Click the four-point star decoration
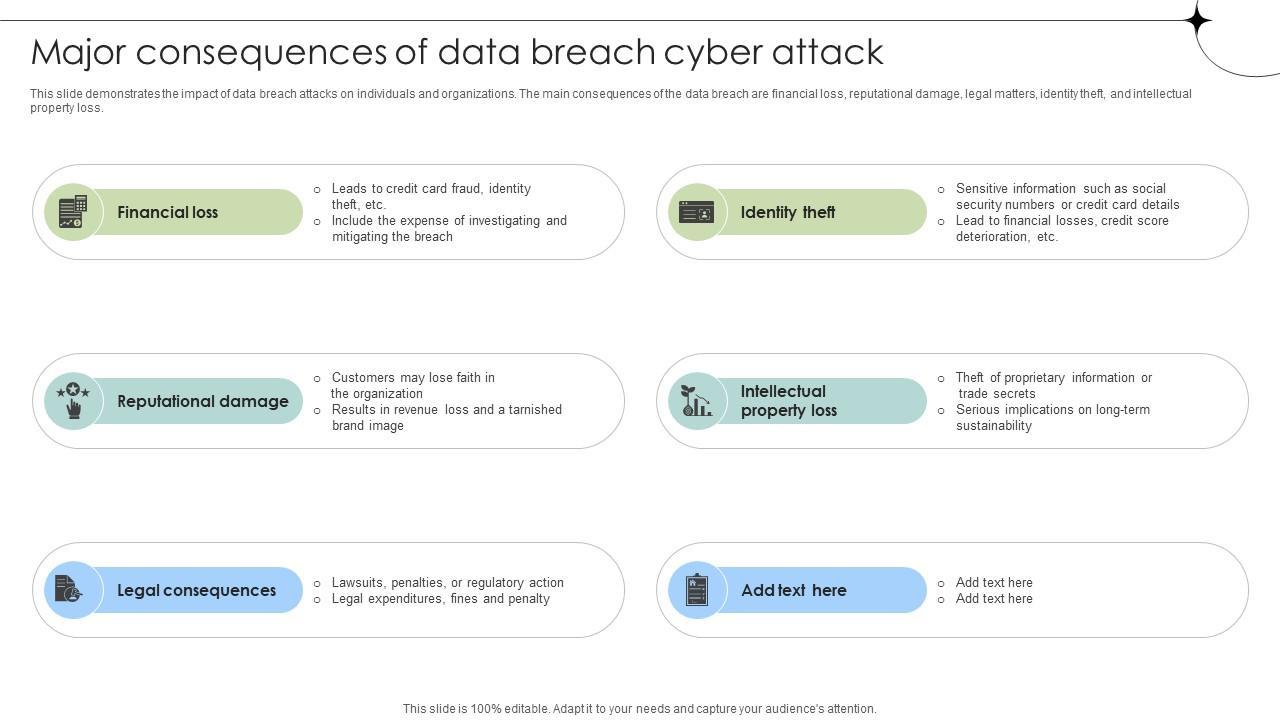This screenshot has height=720, width=1280. point(1197,20)
